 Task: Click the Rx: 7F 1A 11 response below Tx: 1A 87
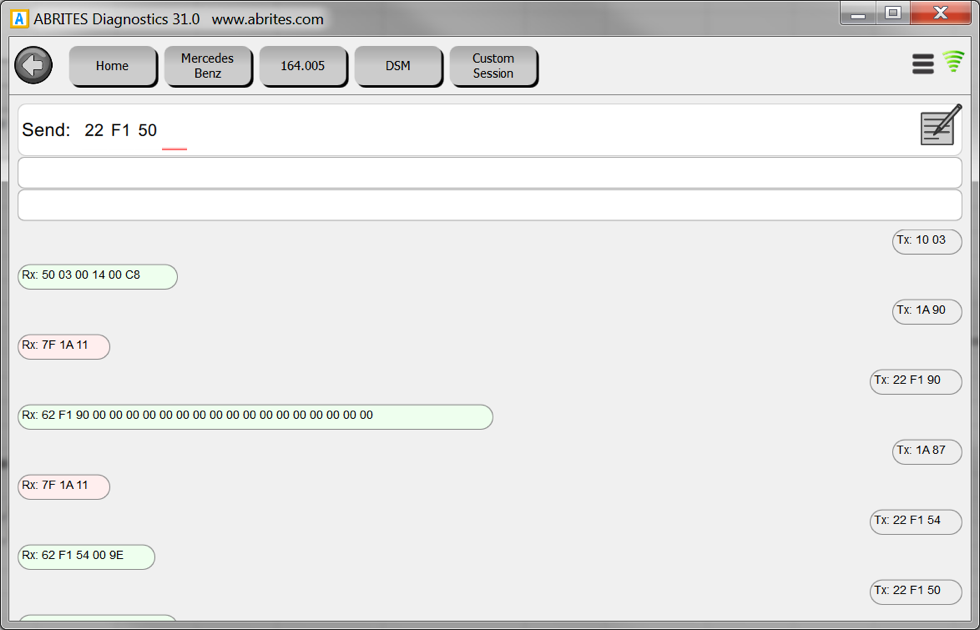tap(64, 486)
